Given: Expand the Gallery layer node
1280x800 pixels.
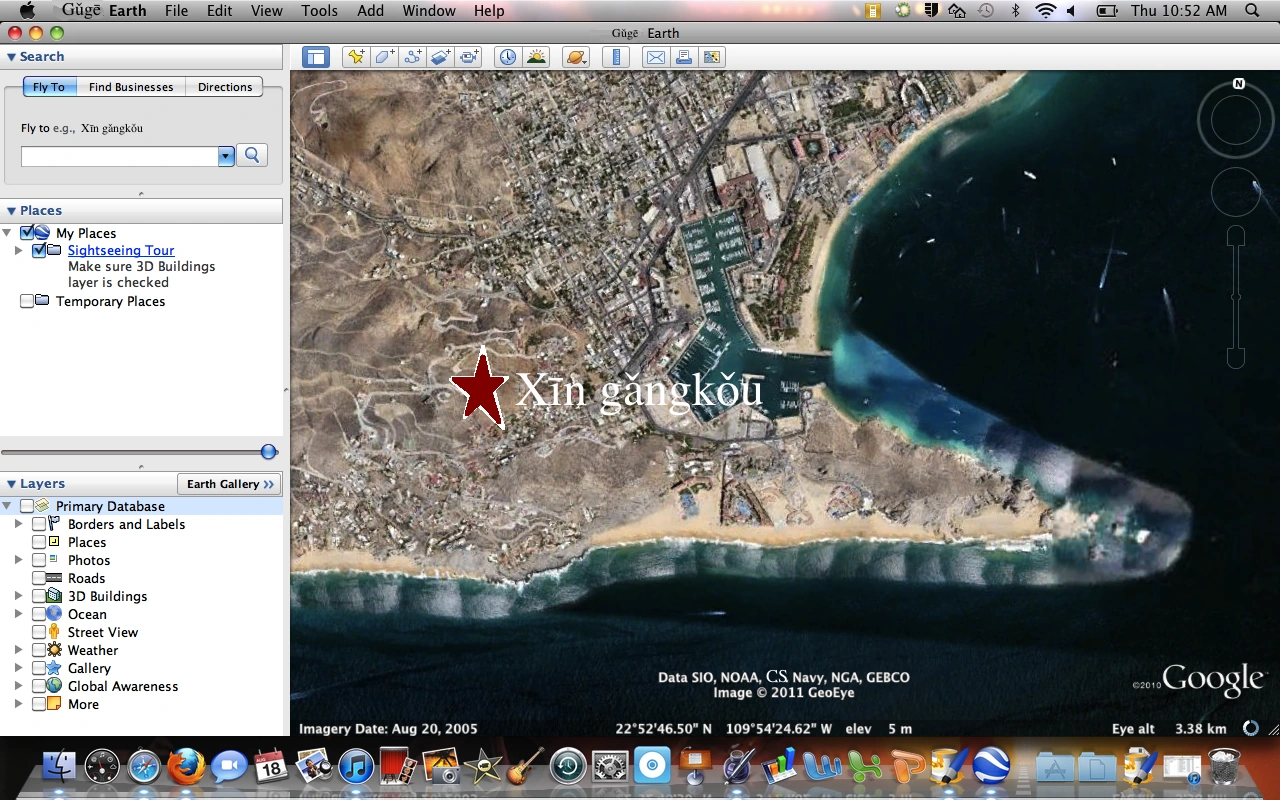Looking at the screenshot, I should [18, 668].
